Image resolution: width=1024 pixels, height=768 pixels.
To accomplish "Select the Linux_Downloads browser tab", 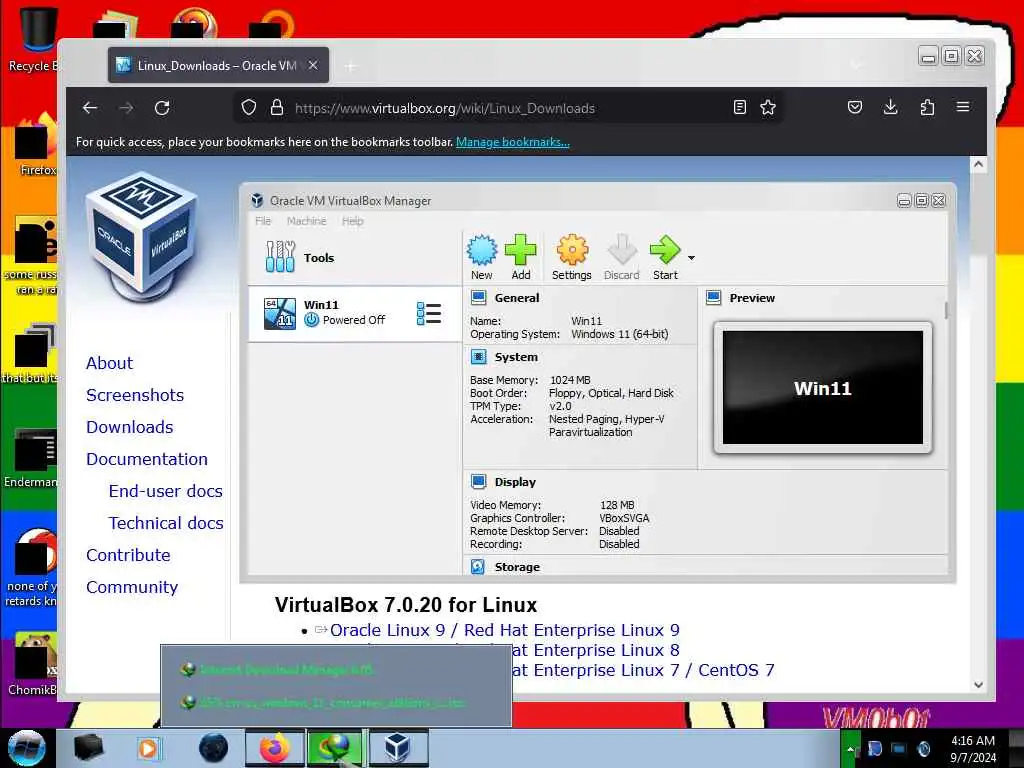I will [x=218, y=65].
